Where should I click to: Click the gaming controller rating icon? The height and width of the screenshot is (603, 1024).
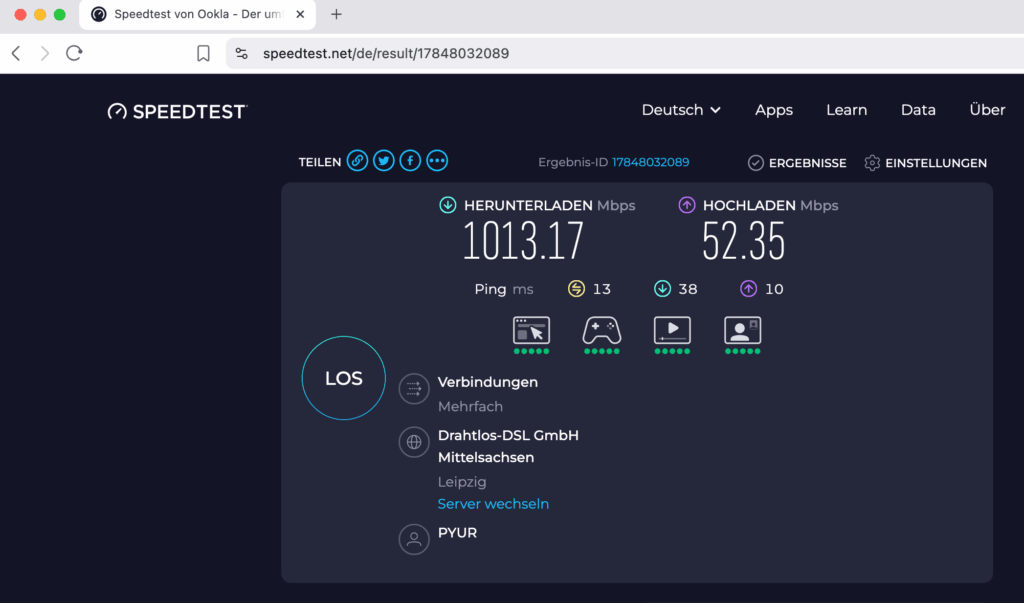[601, 331]
